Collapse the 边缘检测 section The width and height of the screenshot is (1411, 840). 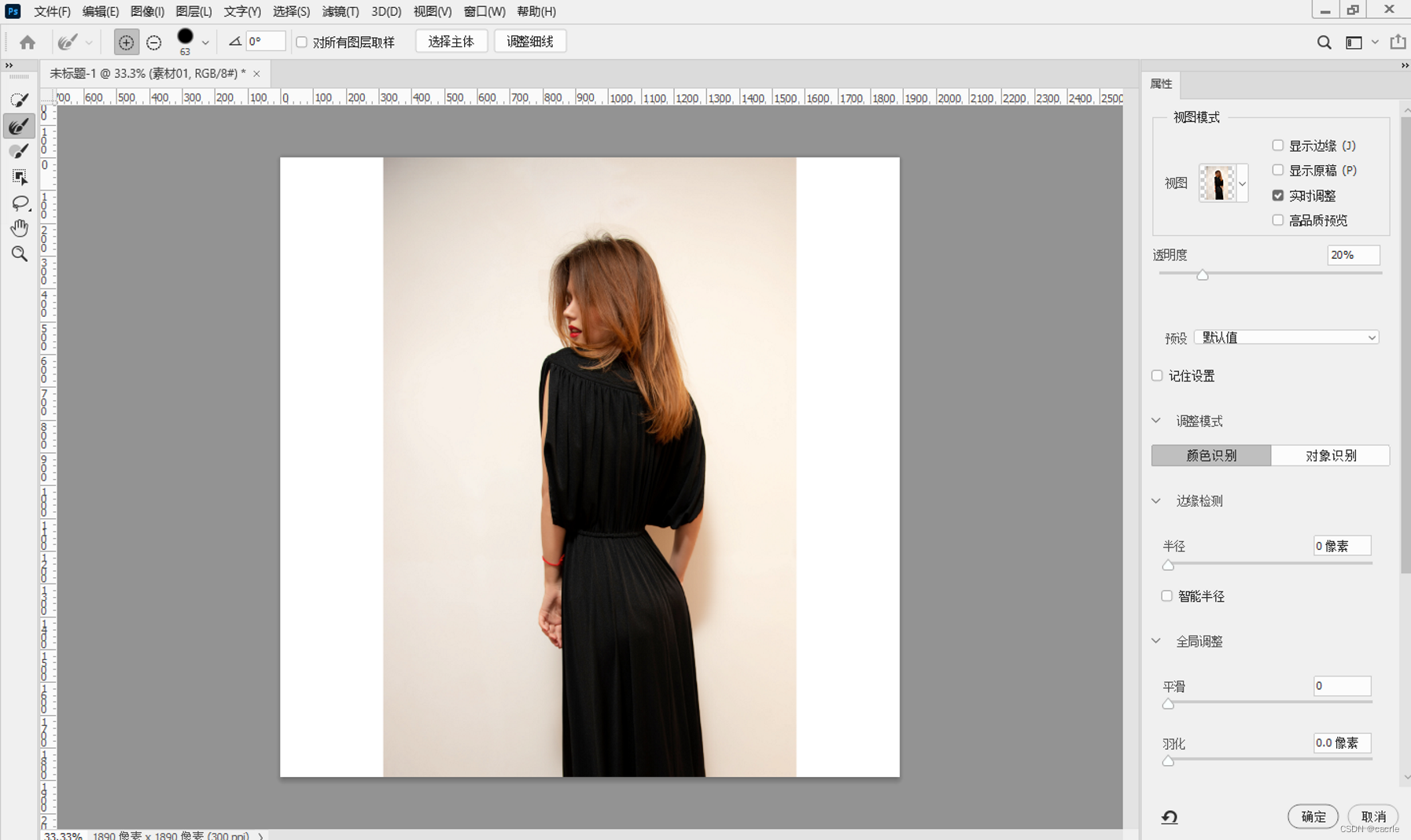(1156, 501)
